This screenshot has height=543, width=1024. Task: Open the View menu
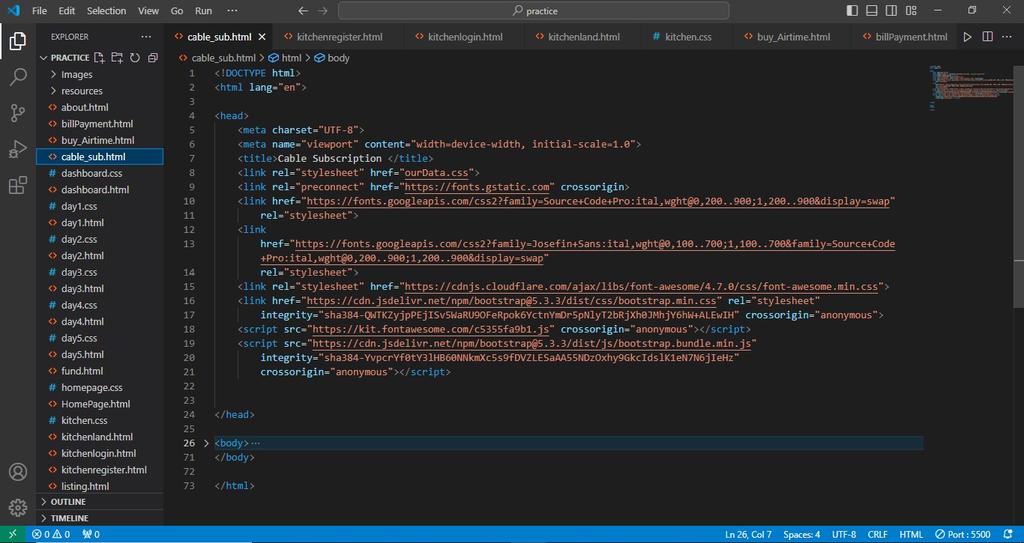(x=148, y=10)
